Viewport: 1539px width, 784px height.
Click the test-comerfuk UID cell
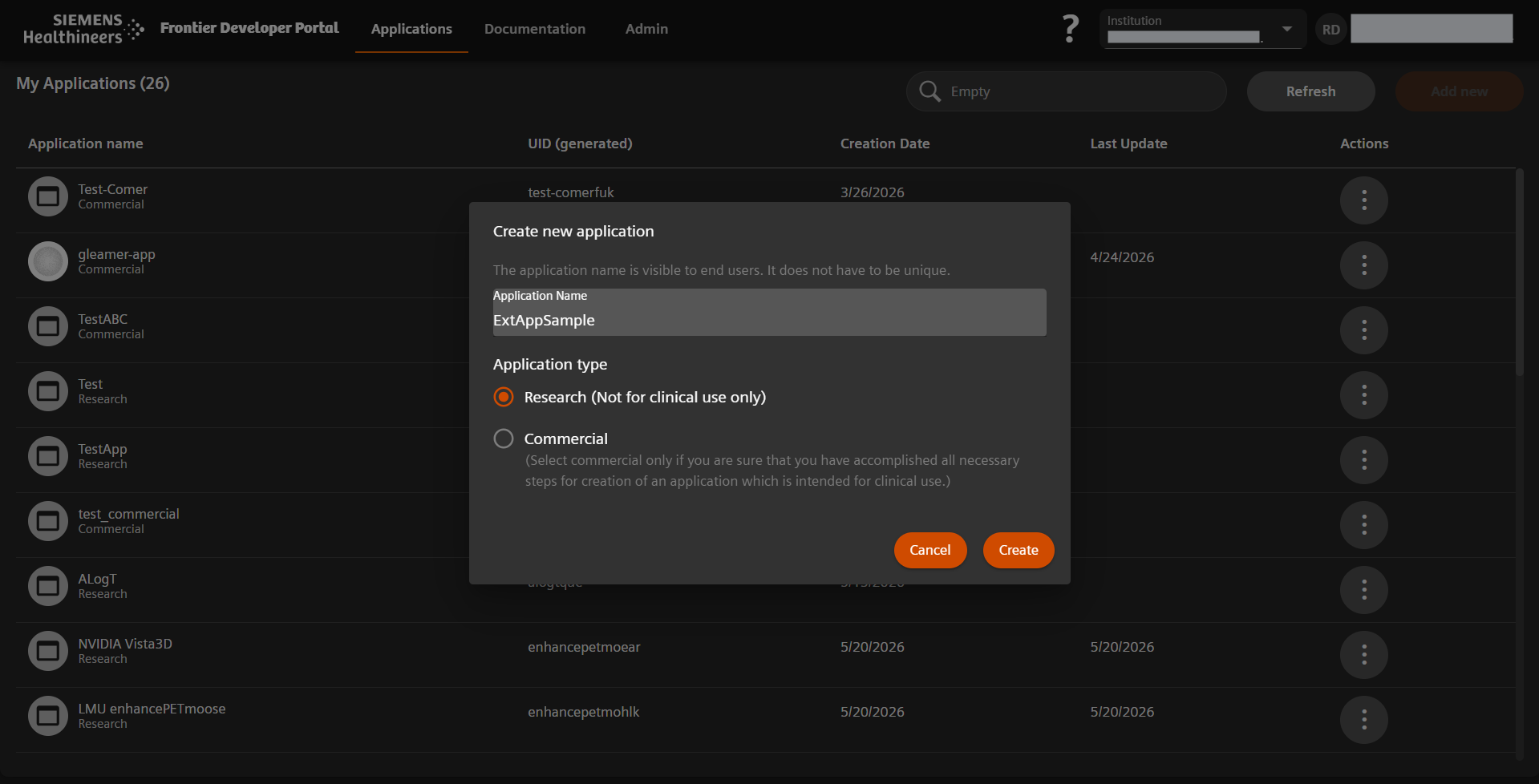coord(570,192)
